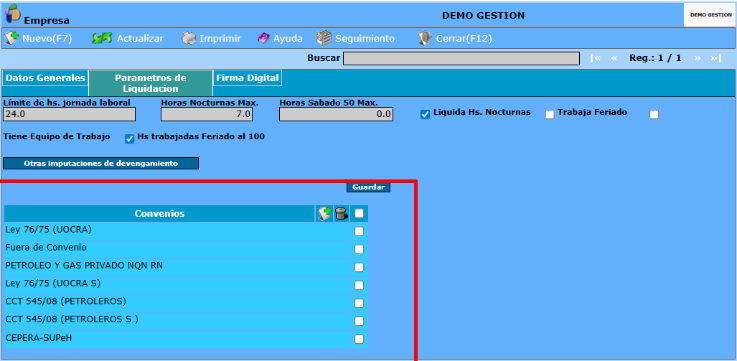Click the Horas Nocturnas Max. field
737x361 pixels.
point(207,114)
